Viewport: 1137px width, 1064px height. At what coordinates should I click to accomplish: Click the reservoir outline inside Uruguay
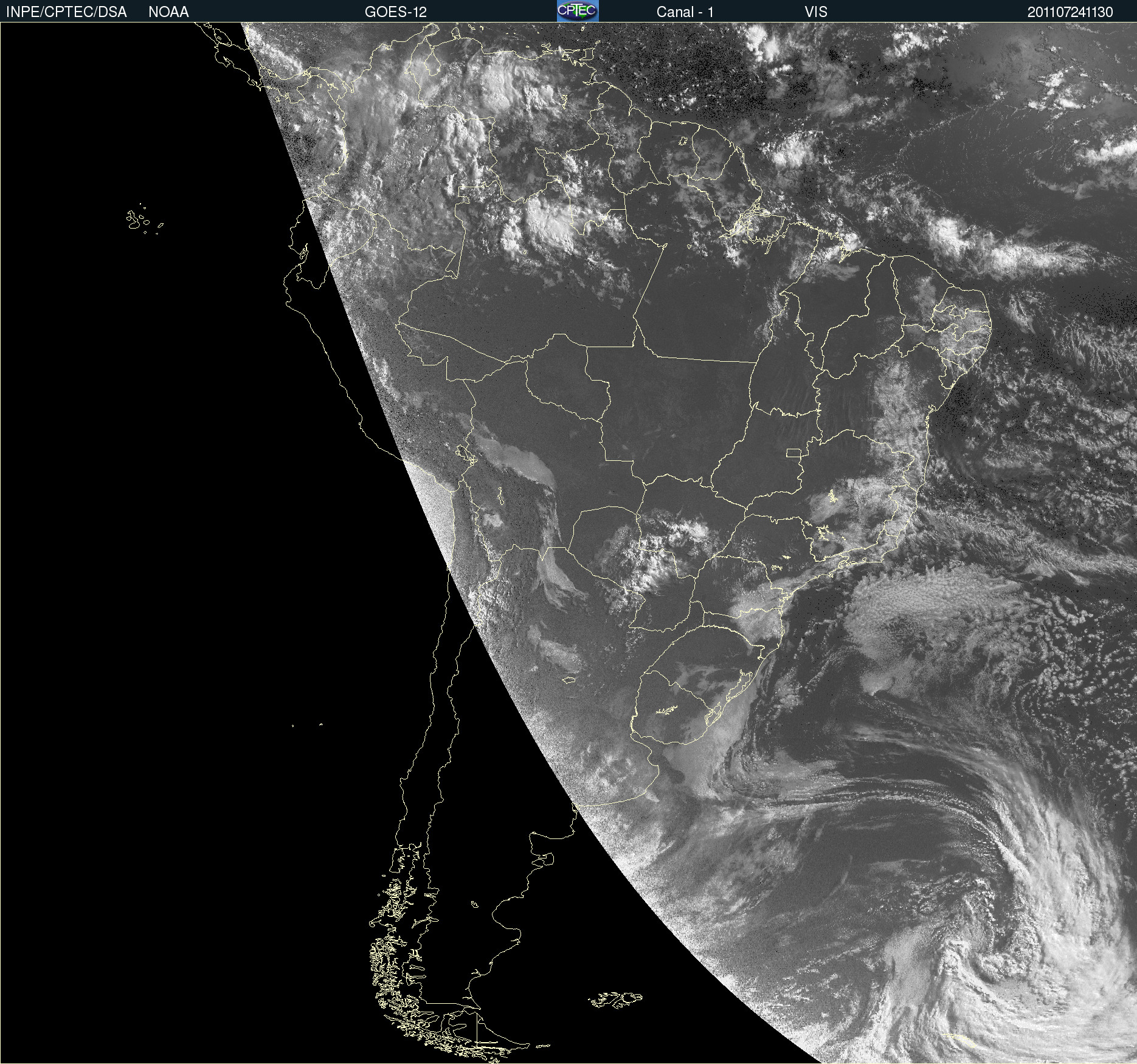coord(667,710)
